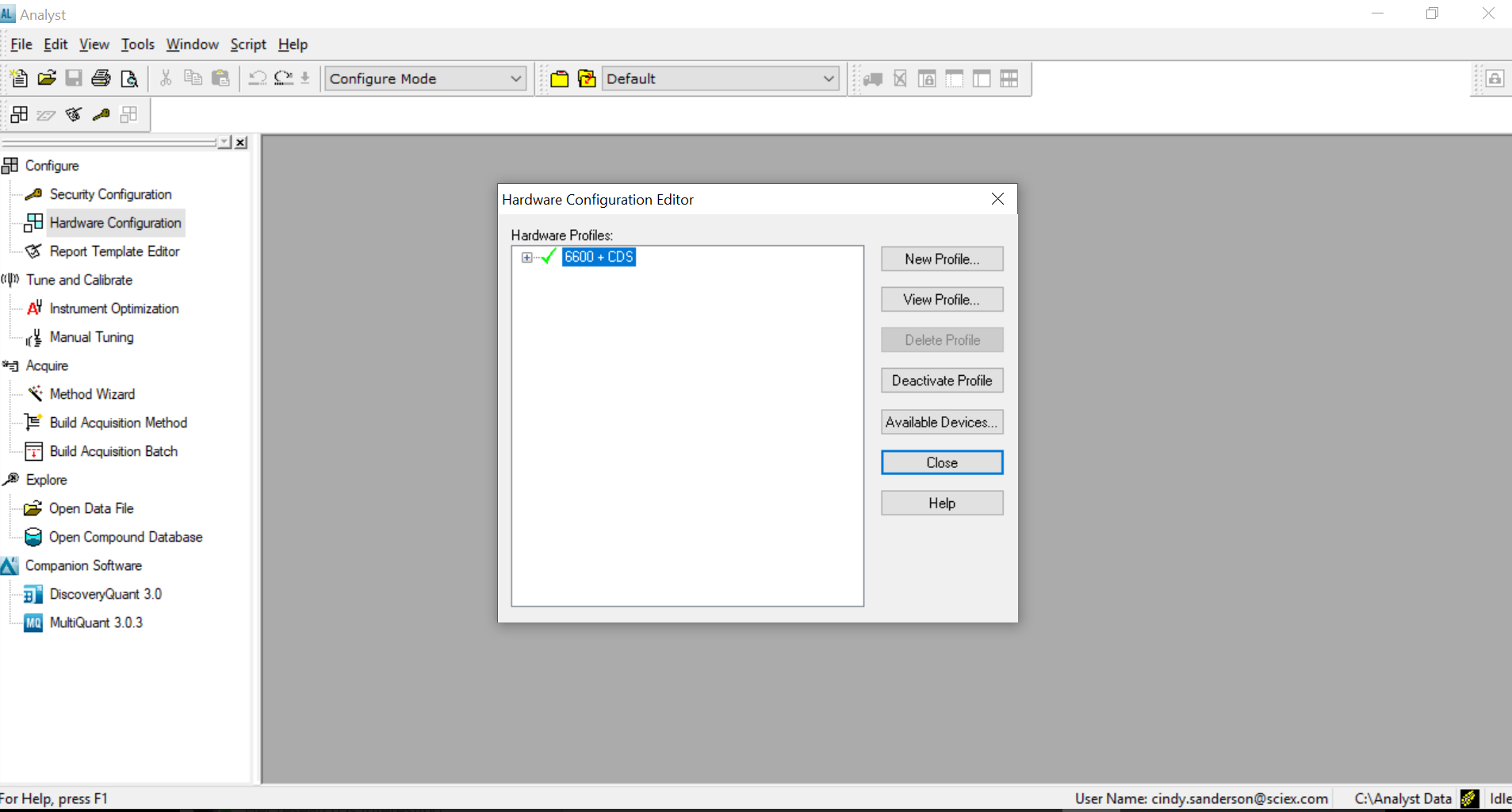1512x812 pixels.
Task: Open MultiQuant 3.0.3 from the navigation sidebar
Action: tap(96, 622)
